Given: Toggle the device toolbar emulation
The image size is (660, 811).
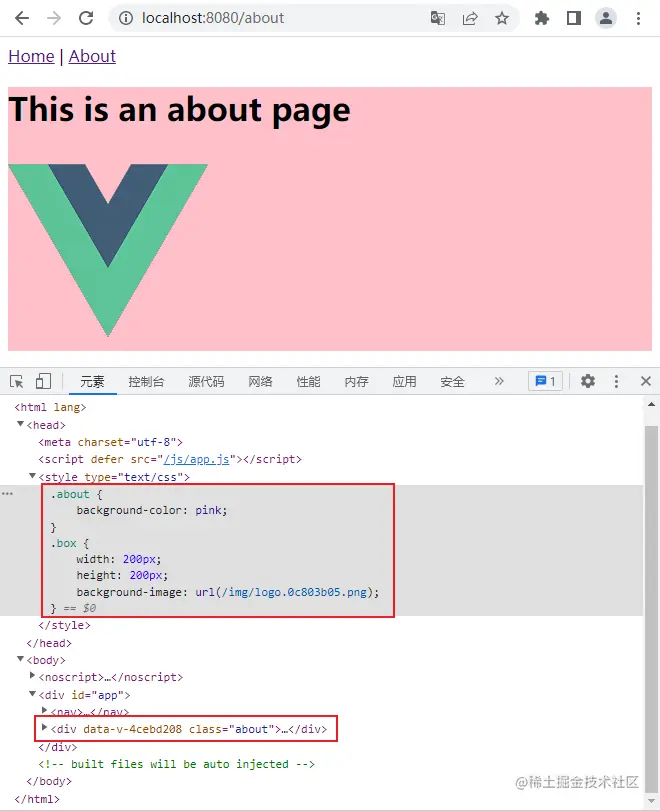Looking at the screenshot, I should pos(43,382).
